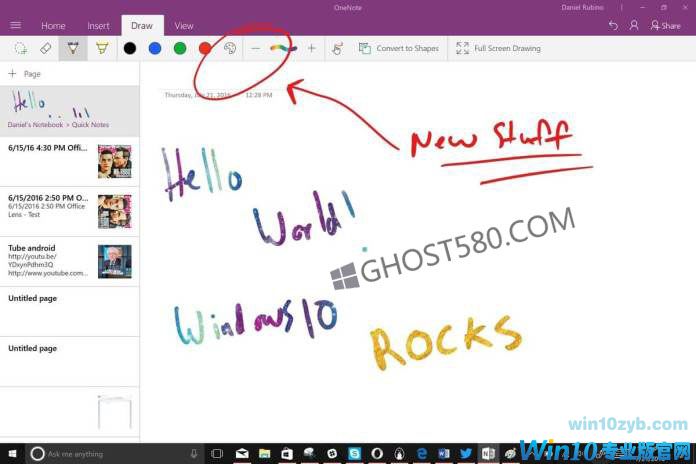Switch to the Home tab
The width and height of the screenshot is (696, 464).
point(53,25)
